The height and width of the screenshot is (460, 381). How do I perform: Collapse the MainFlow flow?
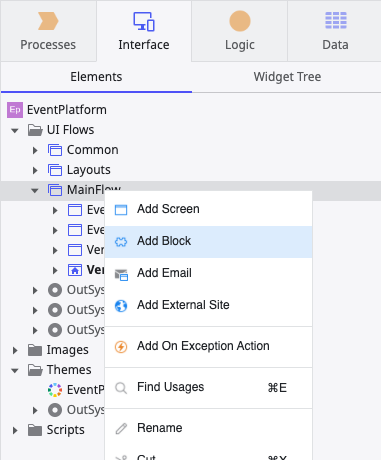35,190
